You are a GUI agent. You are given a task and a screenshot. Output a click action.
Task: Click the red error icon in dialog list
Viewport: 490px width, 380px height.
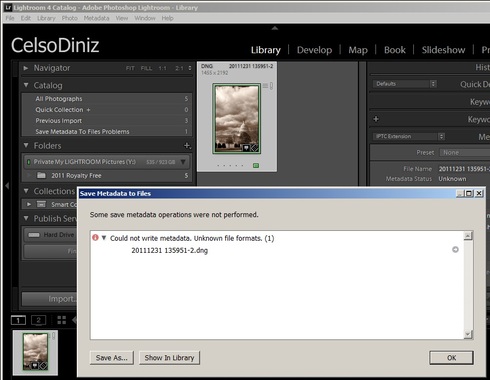(95, 238)
